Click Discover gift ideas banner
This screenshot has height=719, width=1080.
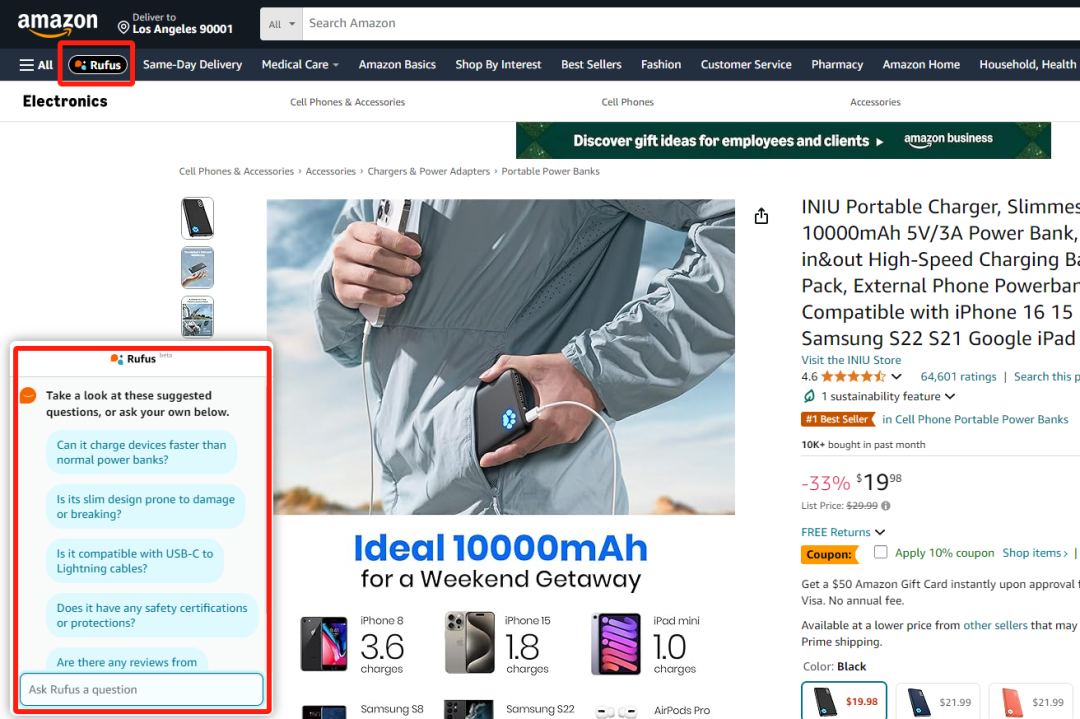pos(783,140)
